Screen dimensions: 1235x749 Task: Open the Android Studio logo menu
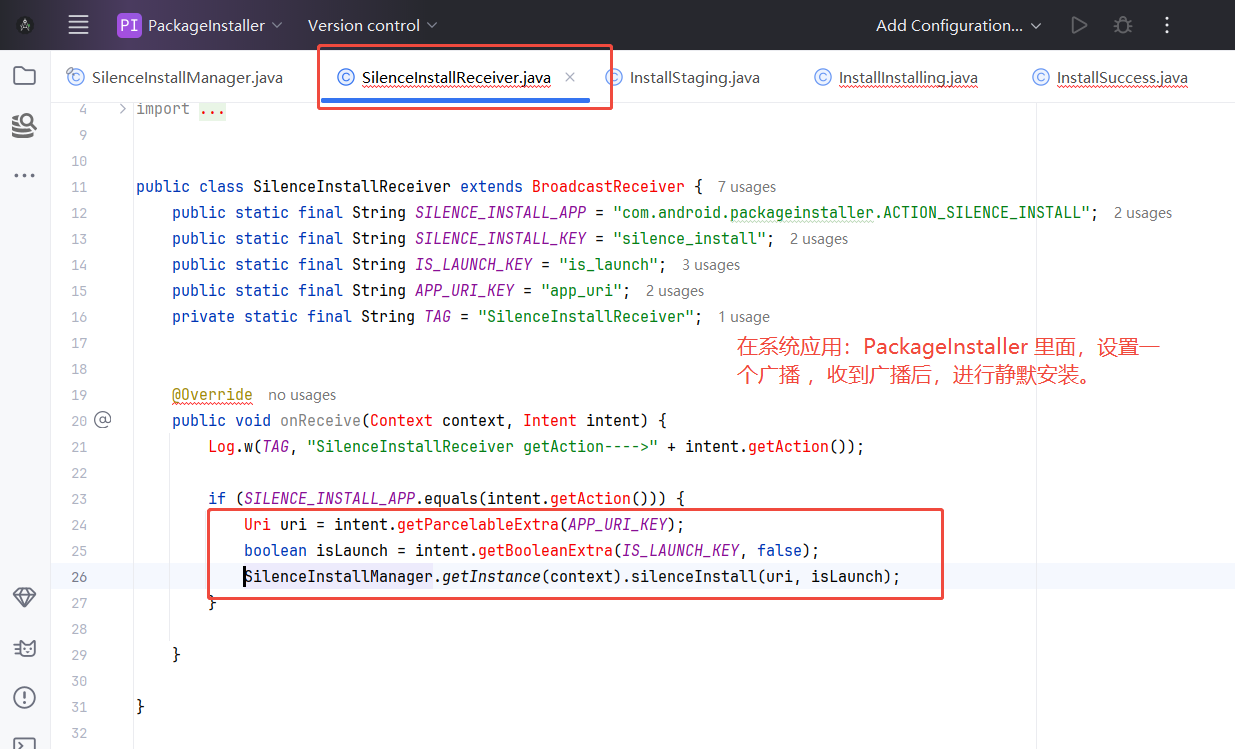coord(26,25)
